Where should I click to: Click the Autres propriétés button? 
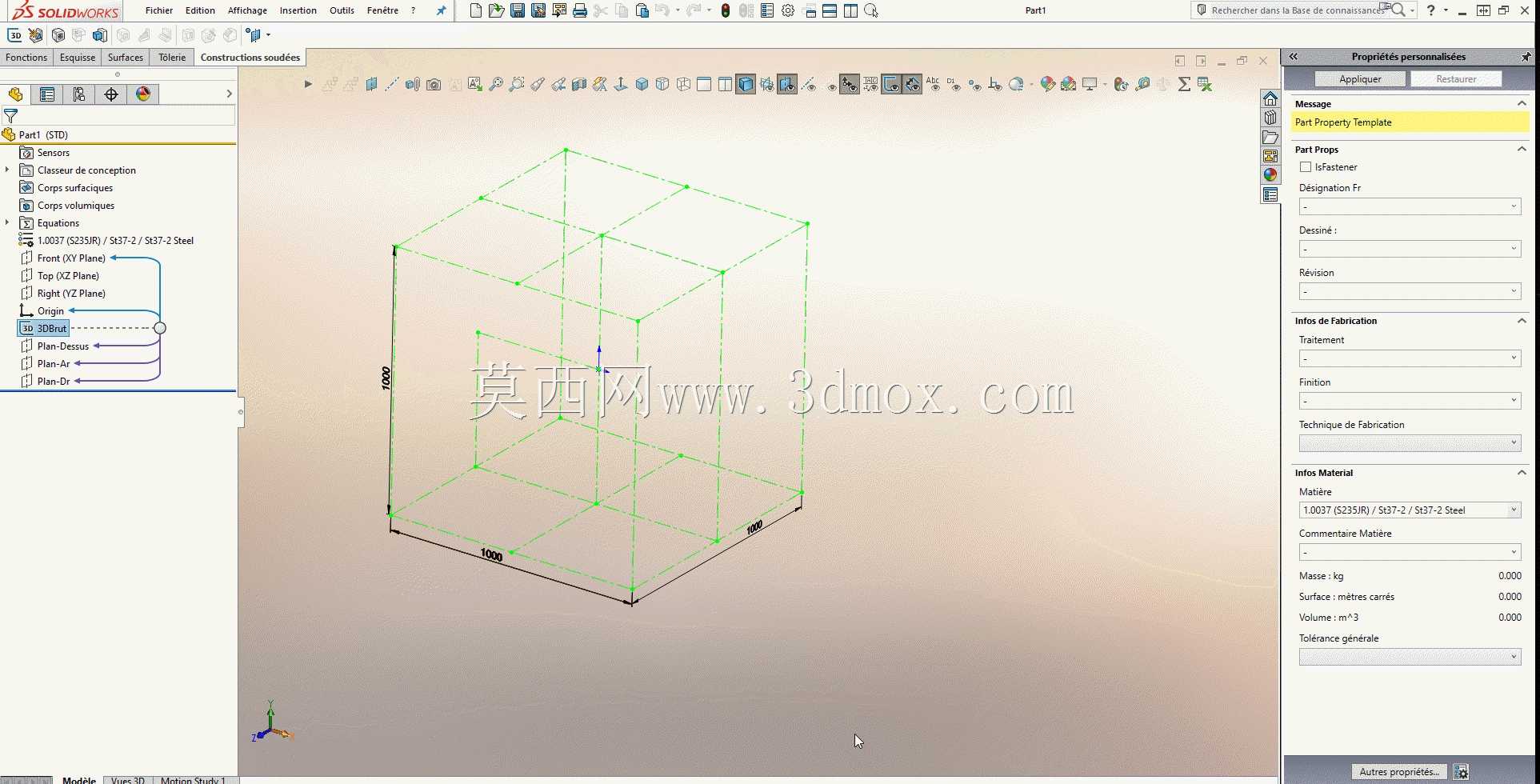(x=1399, y=772)
